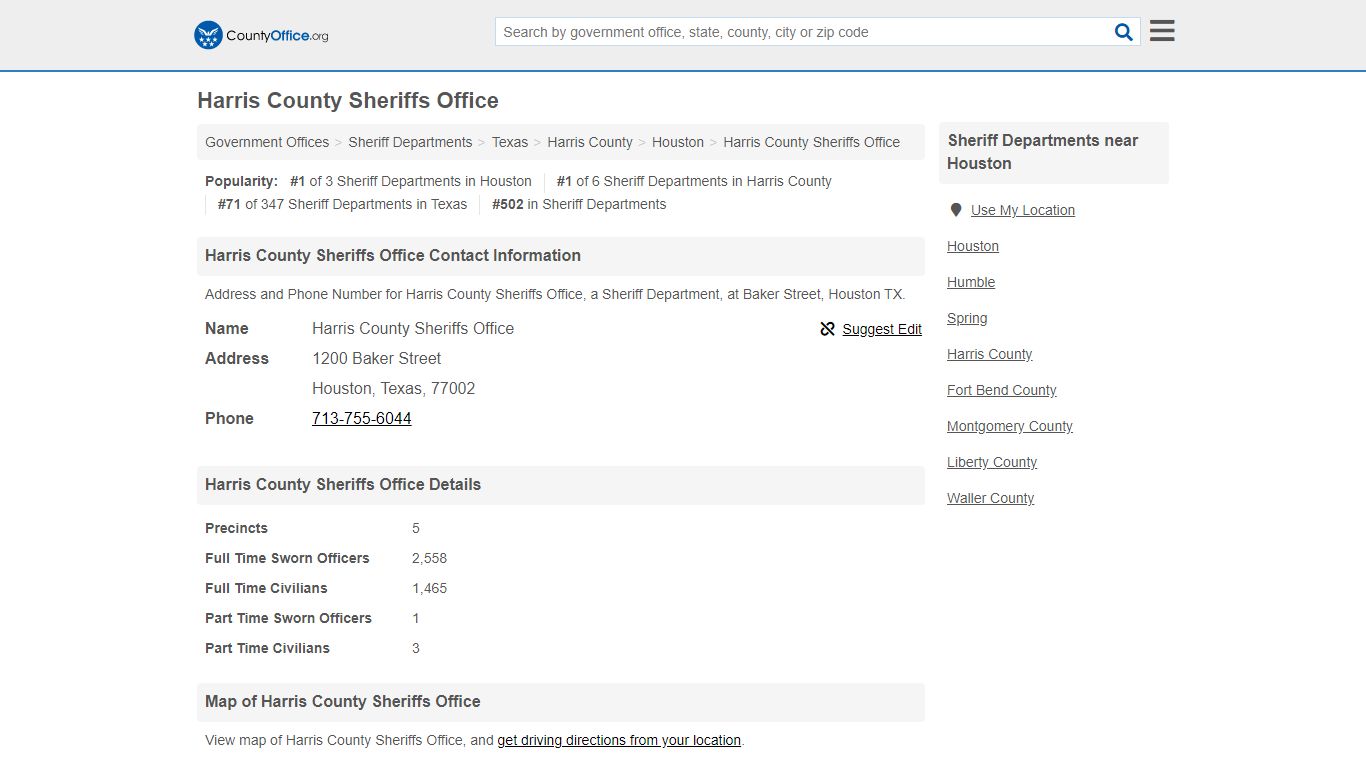
Task: Open Harris County breadcrumb link
Action: point(590,142)
